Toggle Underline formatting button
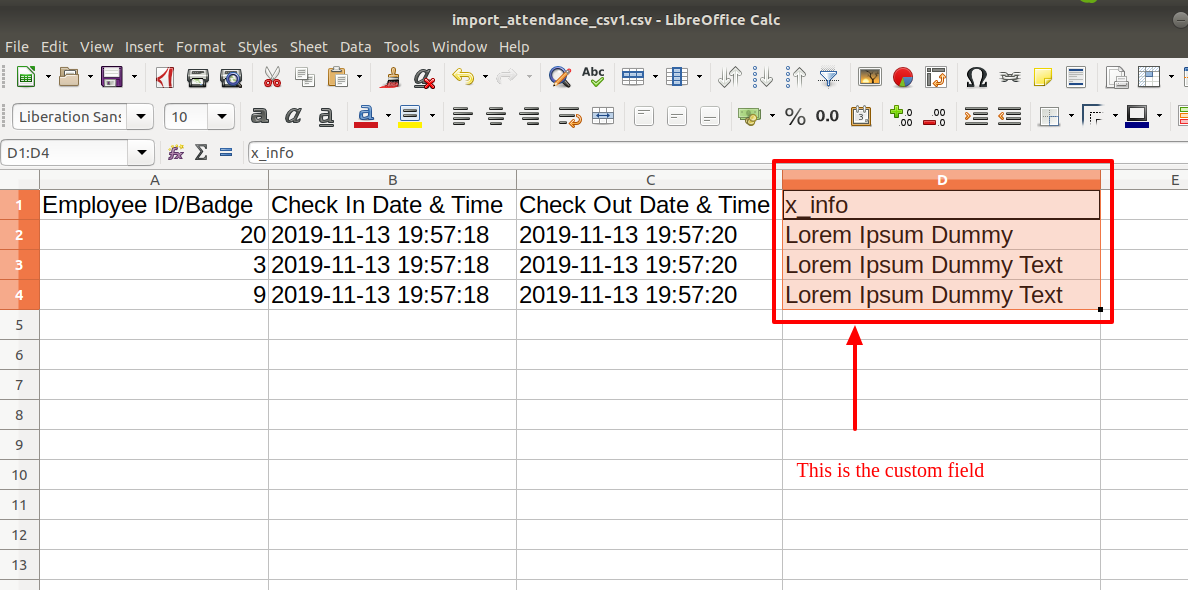 pyautogui.click(x=326, y=116)
